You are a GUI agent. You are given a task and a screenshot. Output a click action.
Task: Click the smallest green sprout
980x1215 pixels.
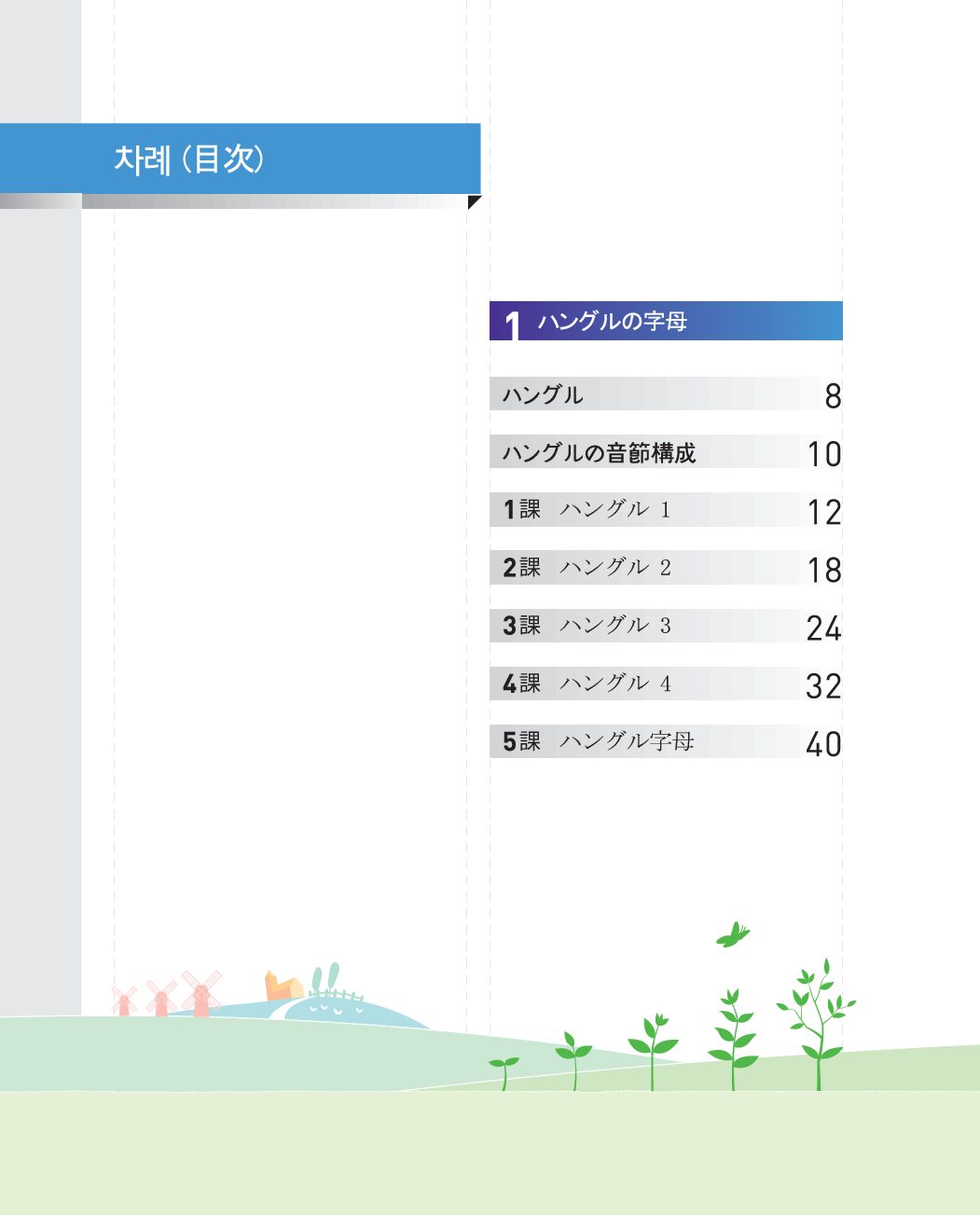(x=504, y=1071)
